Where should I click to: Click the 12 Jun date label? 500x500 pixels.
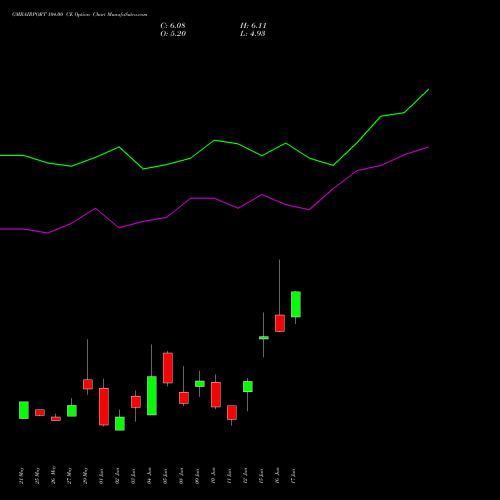(x=246, y=476)
